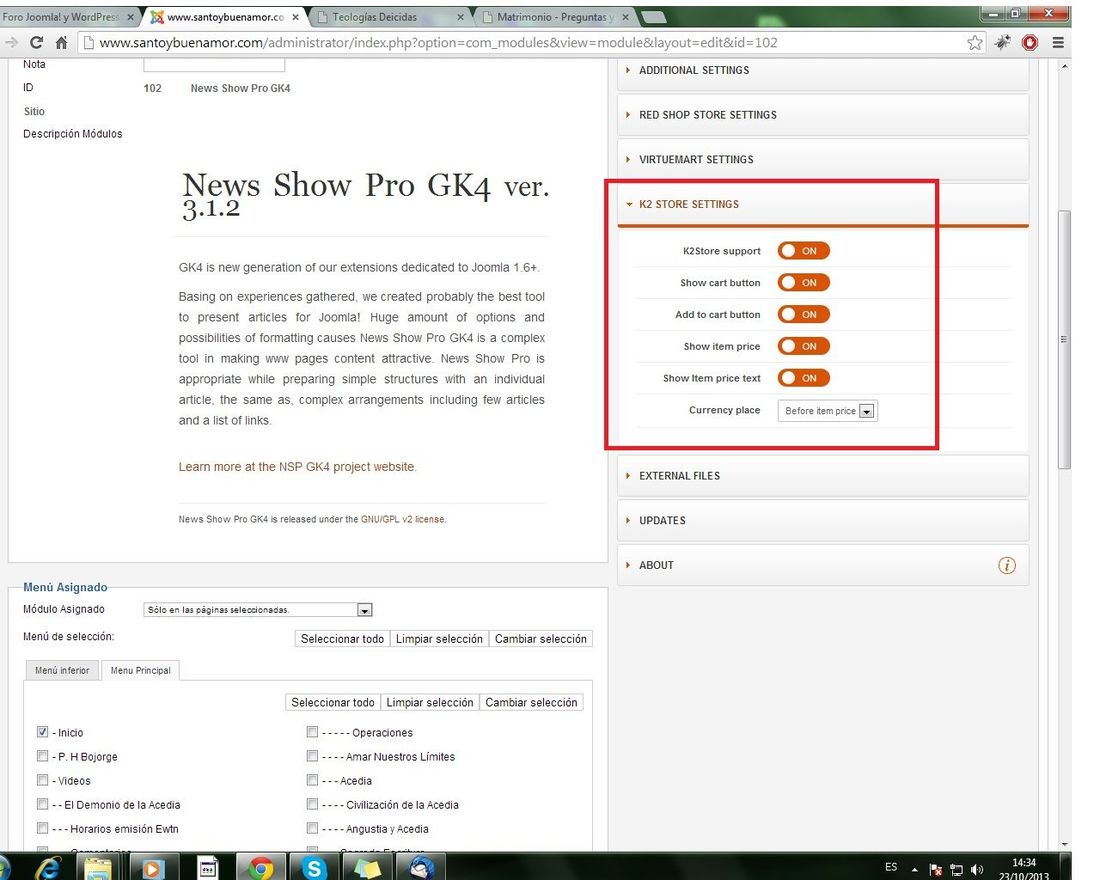The image size is (1100, 880).
Task: Click upper Limpiar selección button
Action: coord(439,639)
